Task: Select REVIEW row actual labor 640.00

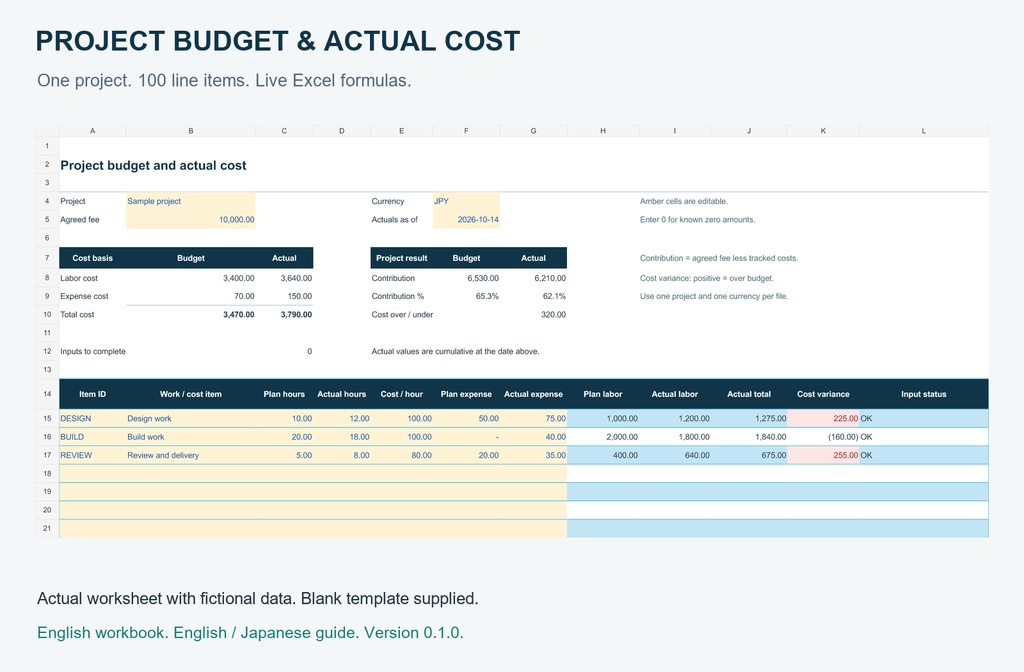Action: pos(675,455)
